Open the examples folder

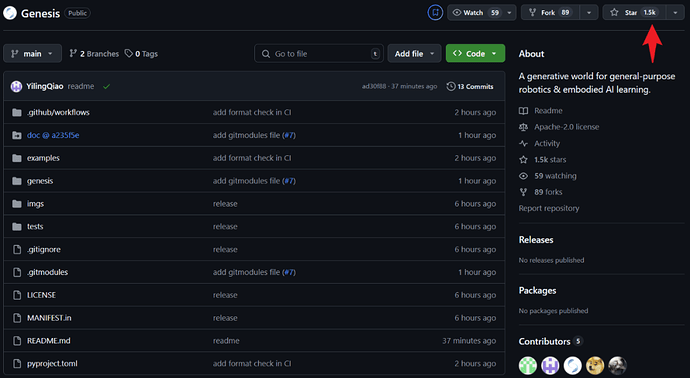click(43, 158)
